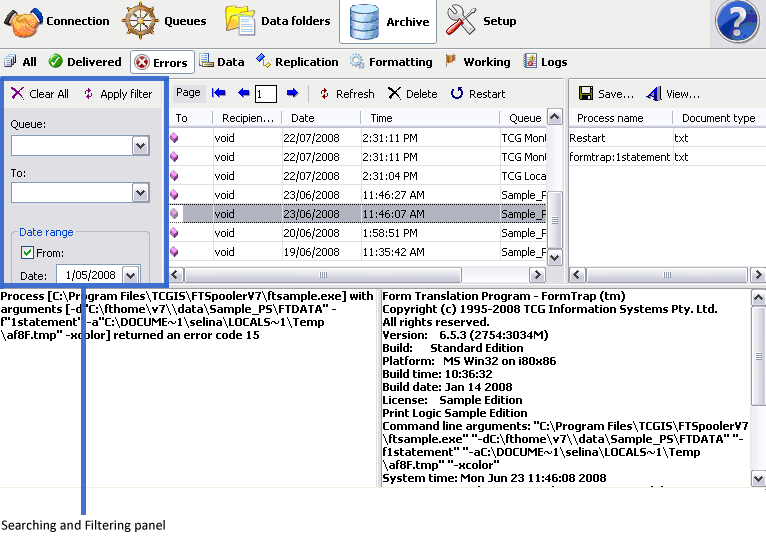Click the page number input field
Viewport: 766px width, 550px height.
[265, 94]
